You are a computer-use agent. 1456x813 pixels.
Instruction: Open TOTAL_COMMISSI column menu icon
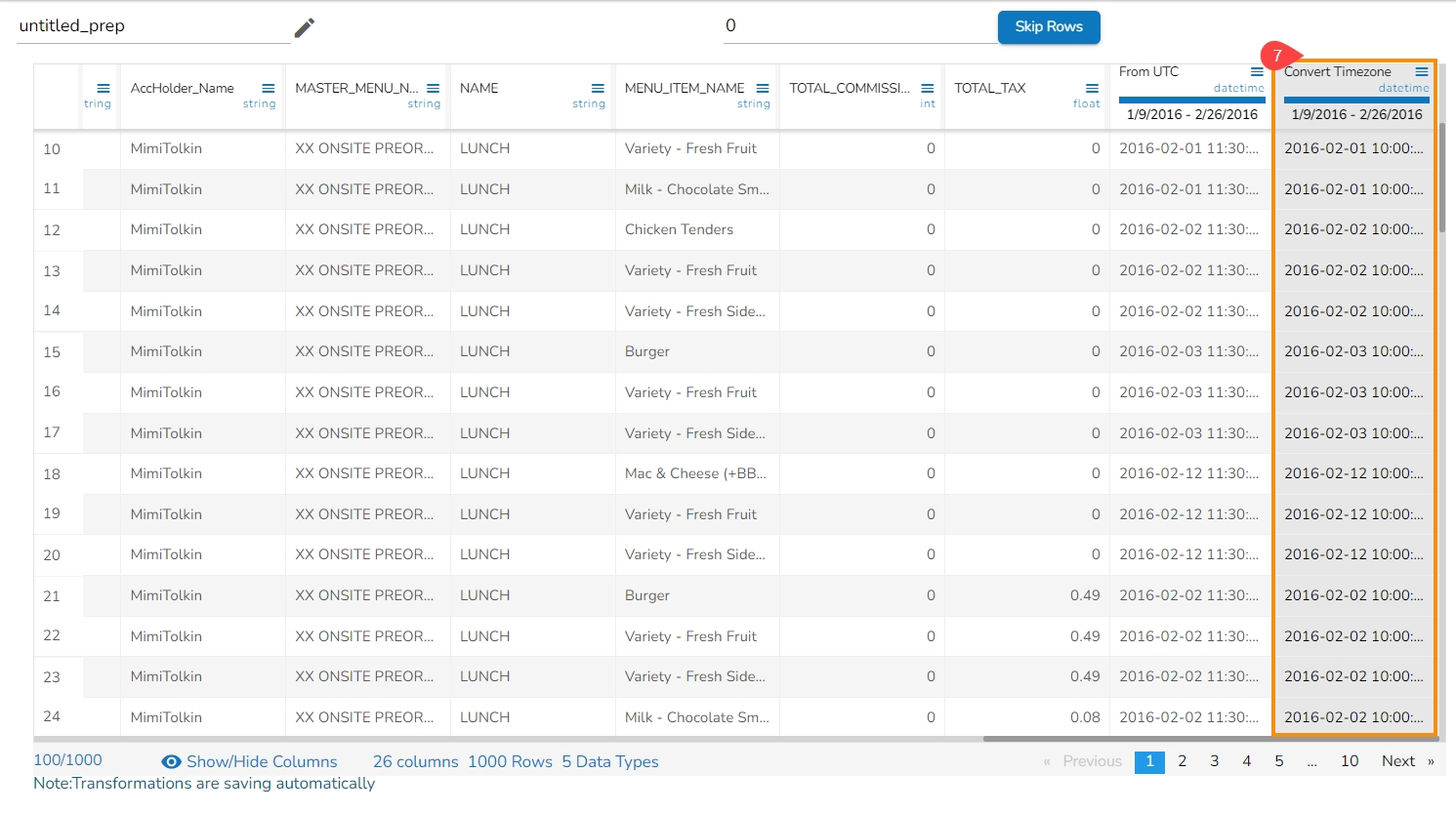[928, 88]
